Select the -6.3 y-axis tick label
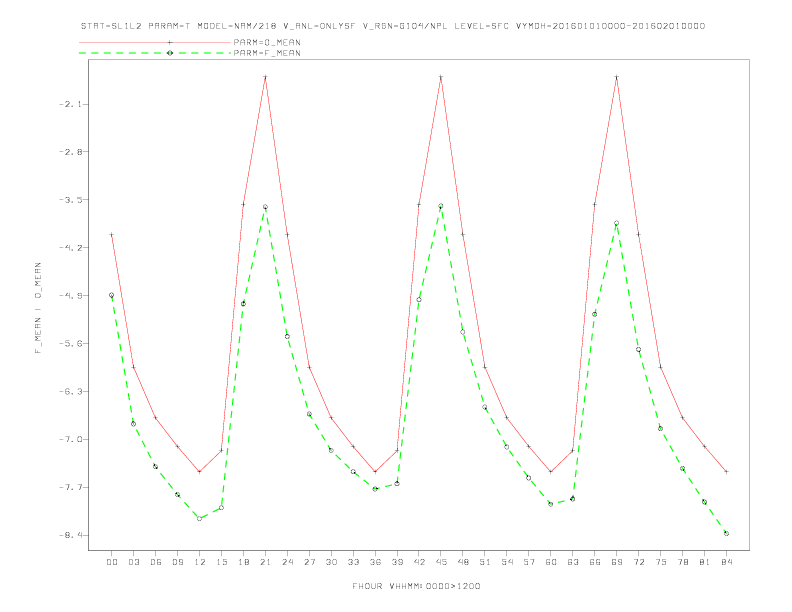Viewport: 792px width, 612px height. (x=70, y=391)
